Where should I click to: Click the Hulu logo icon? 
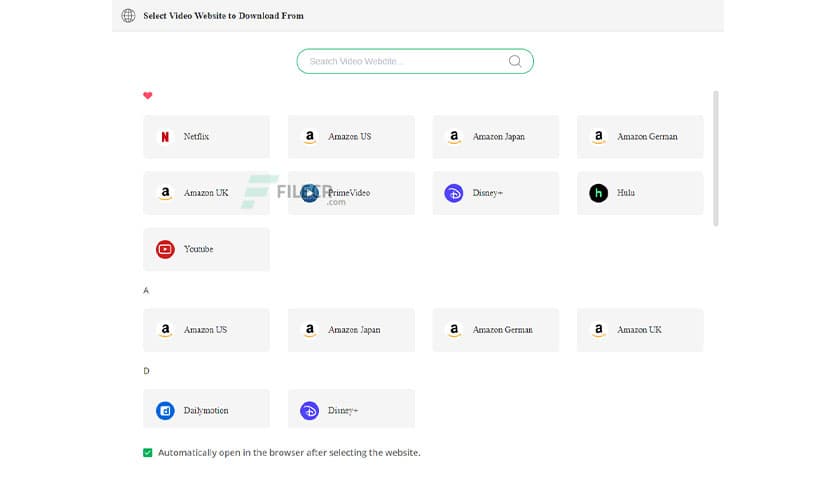[x=598, y=193]
